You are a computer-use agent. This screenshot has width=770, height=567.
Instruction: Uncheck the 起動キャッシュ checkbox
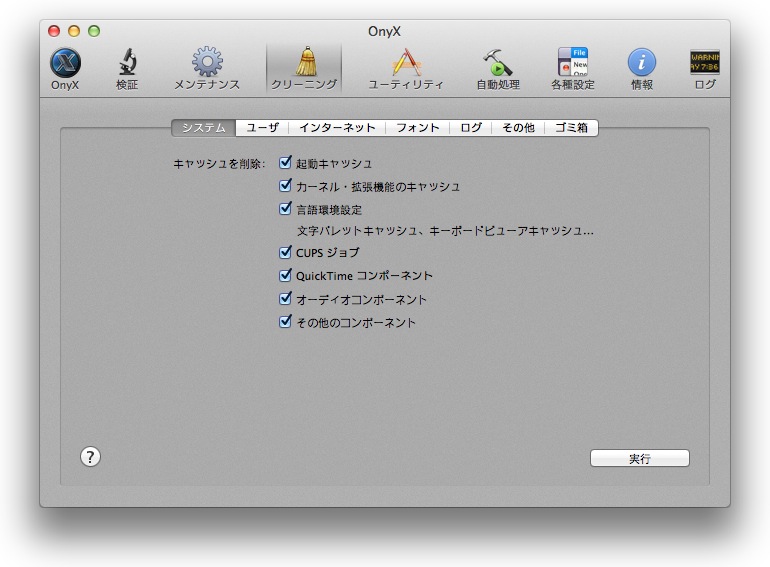286,163
